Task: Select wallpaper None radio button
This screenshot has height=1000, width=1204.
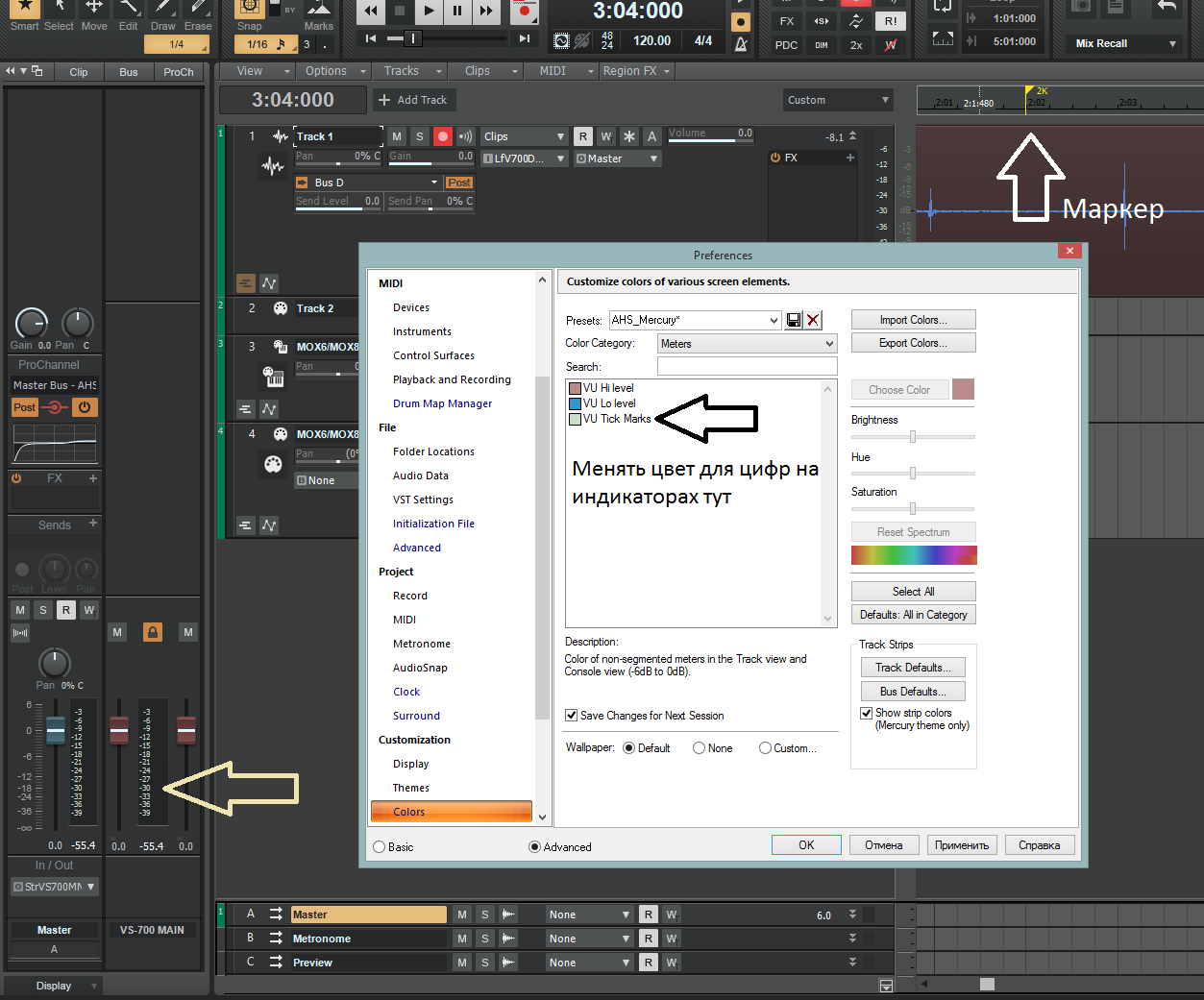Action: point(699,748)
